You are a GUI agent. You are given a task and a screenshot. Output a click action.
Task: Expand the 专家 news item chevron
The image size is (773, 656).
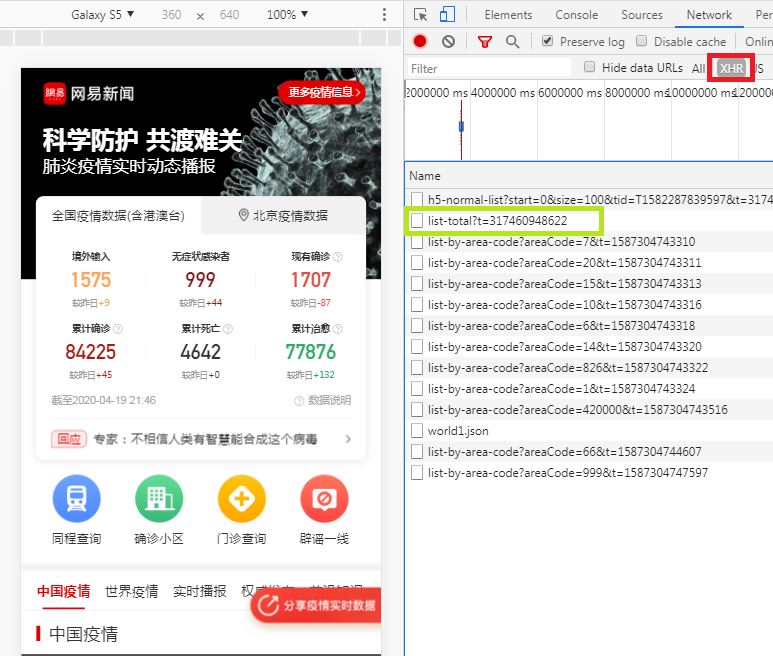pos(348,439)
